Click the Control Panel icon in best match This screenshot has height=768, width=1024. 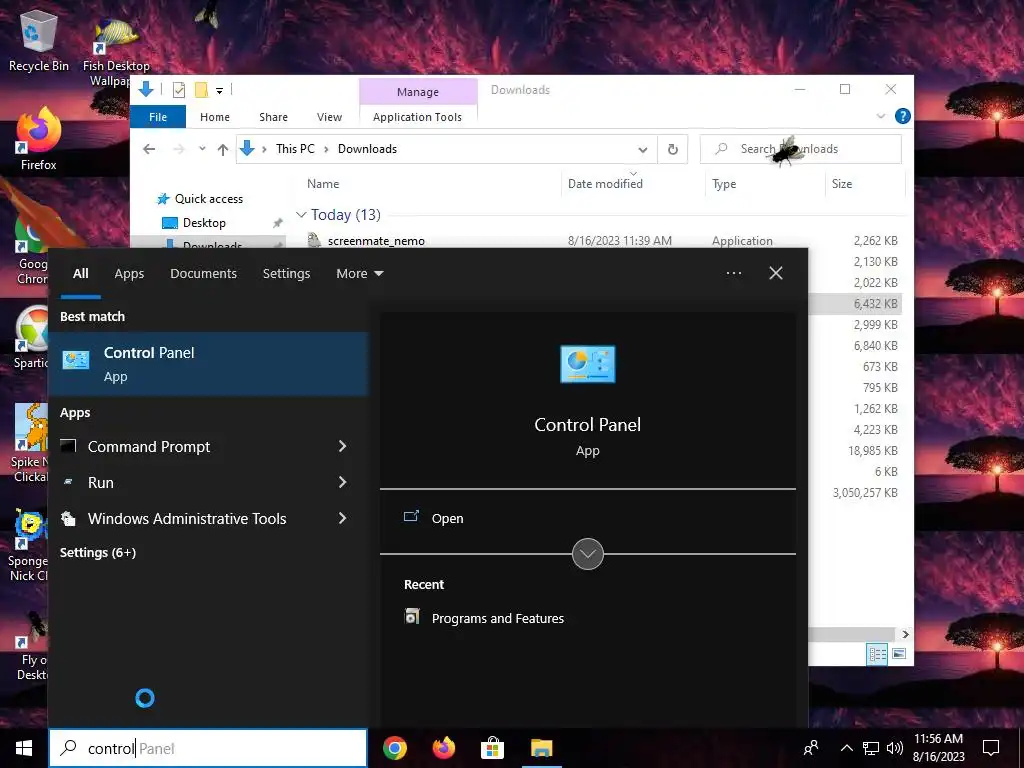(x=76, y=360)
